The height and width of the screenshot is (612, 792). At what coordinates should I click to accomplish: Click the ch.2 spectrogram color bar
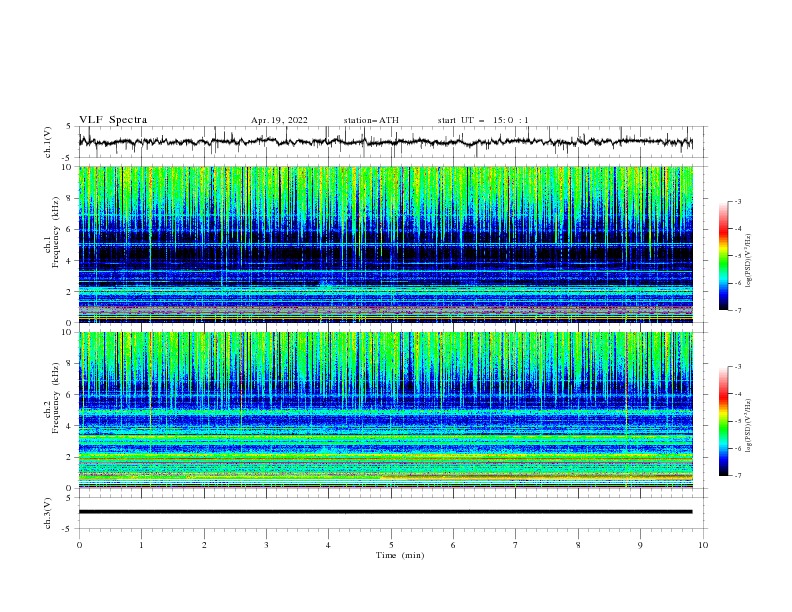(724, 421)
